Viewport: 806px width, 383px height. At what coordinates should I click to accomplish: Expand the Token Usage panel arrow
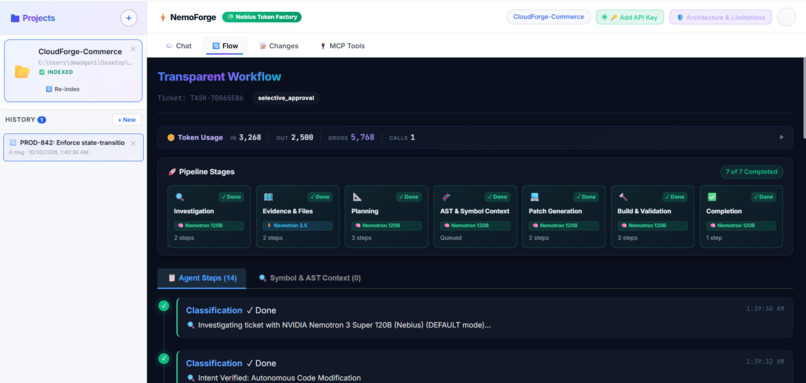coord(782,137)
